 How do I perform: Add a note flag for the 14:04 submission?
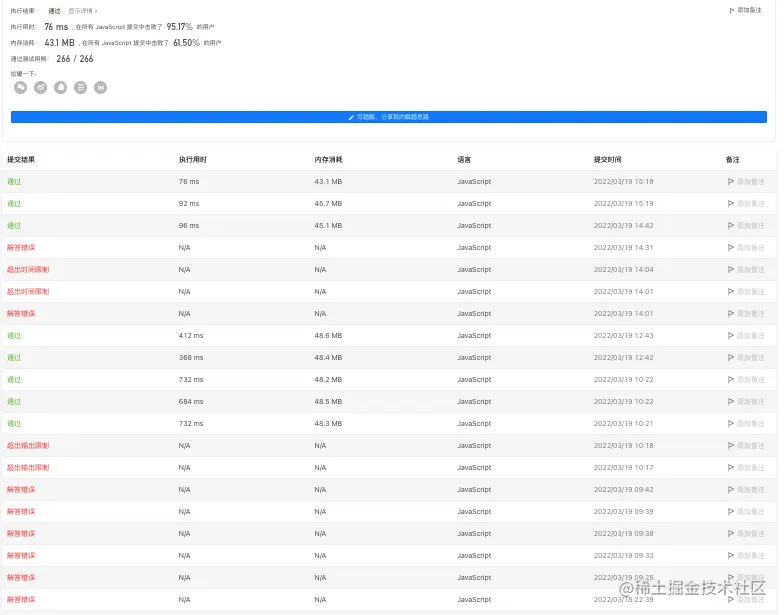pyautogui.click(x=746, y=270)
